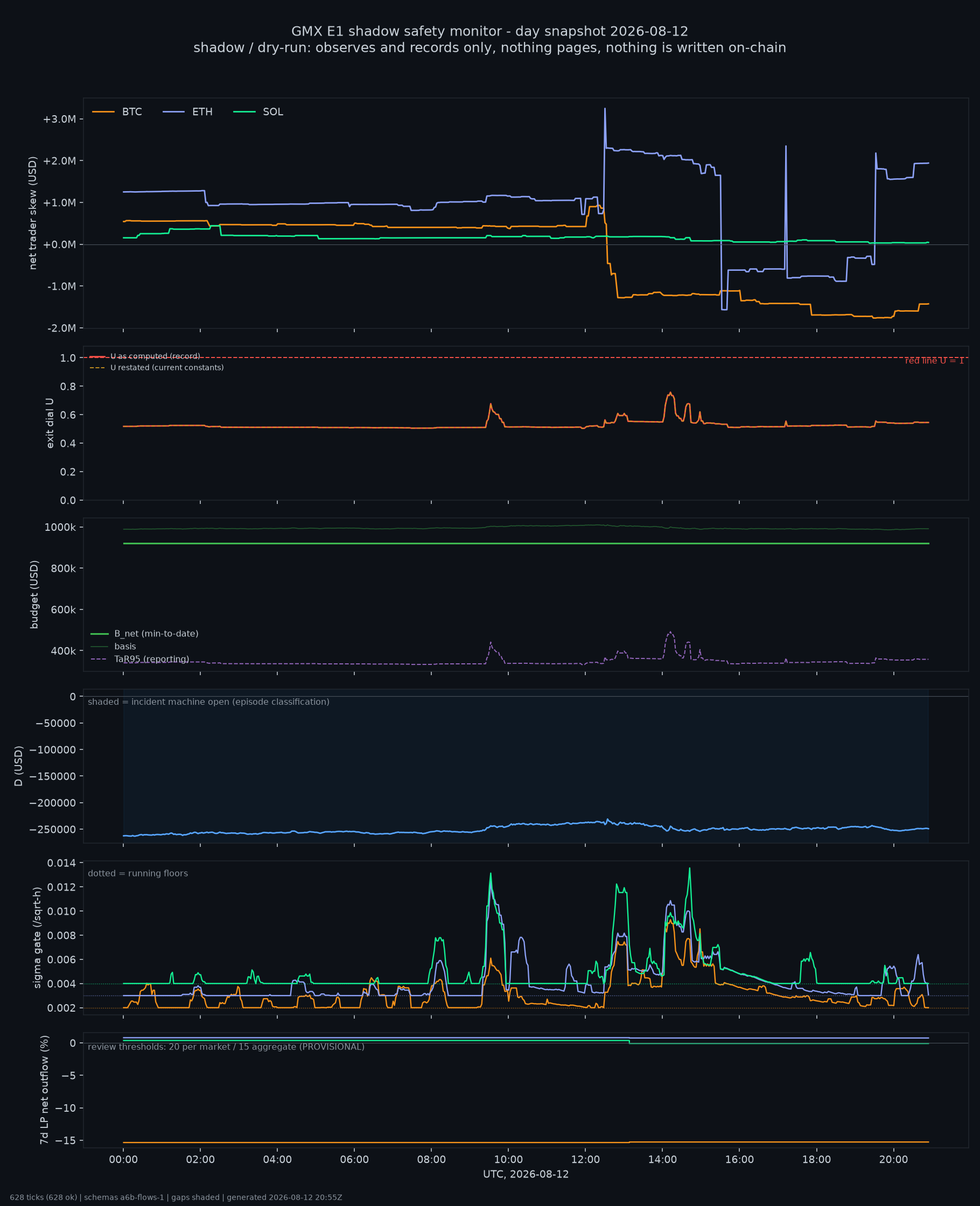Screen dimensions: 980x1206
Task: Click the '0.002' sigma tick label
Action: (61, 1008)
